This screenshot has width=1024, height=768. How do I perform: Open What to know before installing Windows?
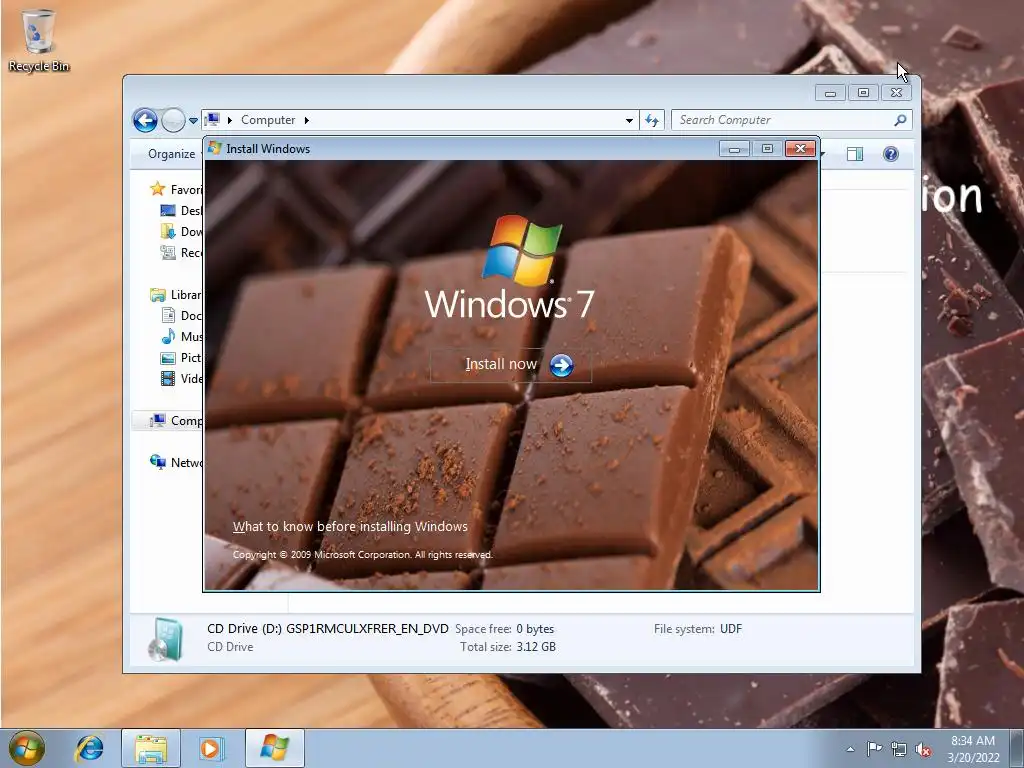tap(350, 526)
